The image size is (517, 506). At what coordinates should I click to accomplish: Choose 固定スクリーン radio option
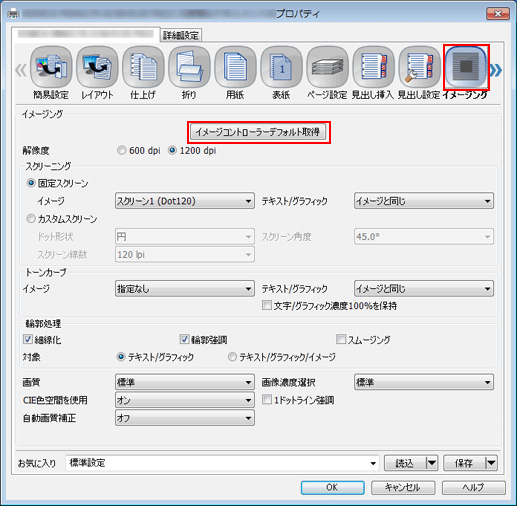(57, 183)
